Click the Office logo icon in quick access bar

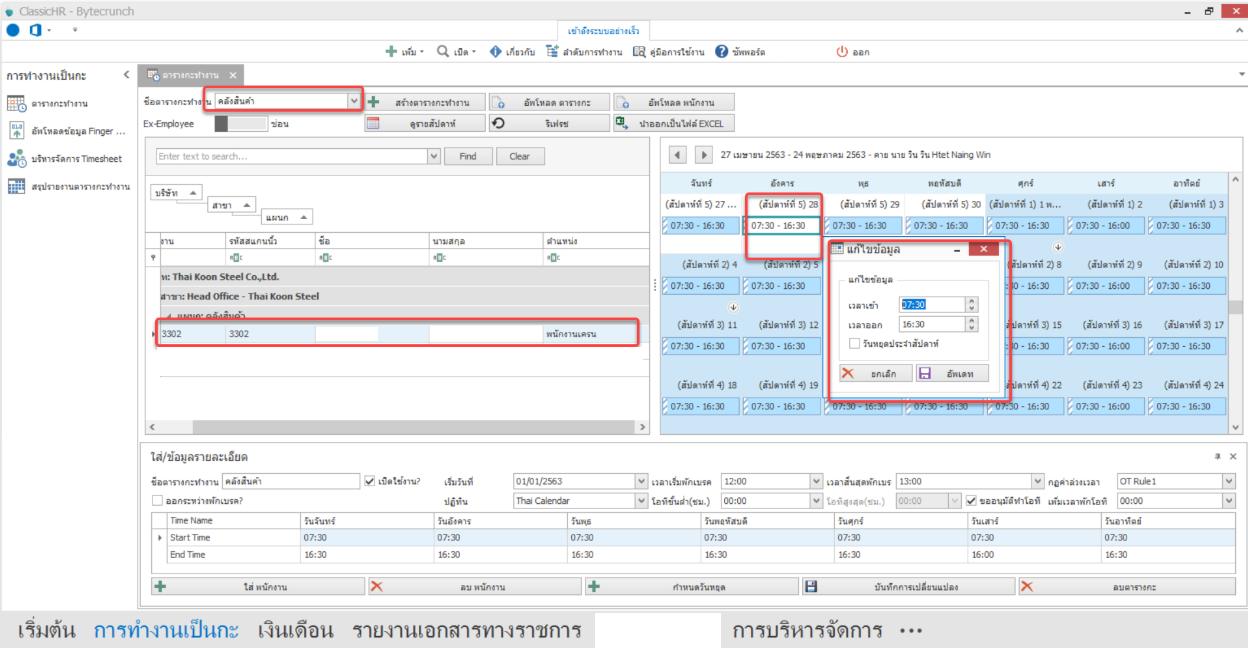[x=34, y=30]
